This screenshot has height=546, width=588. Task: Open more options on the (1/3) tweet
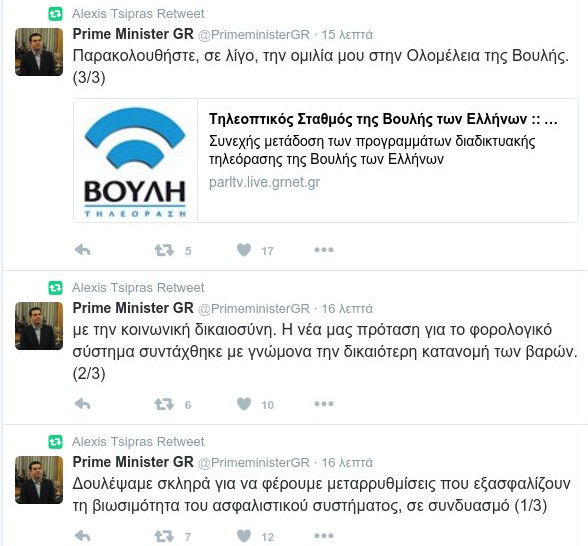point(324,536)
